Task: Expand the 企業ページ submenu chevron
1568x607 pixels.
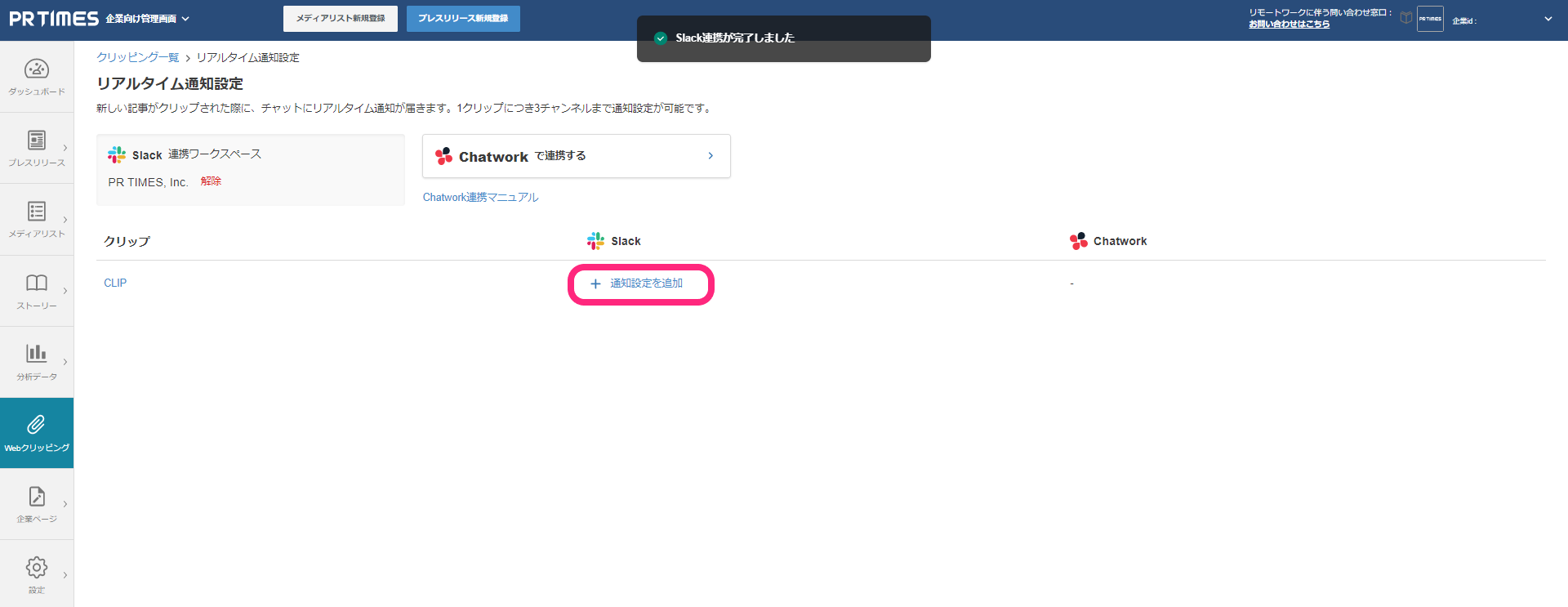Action: (65, 504)
